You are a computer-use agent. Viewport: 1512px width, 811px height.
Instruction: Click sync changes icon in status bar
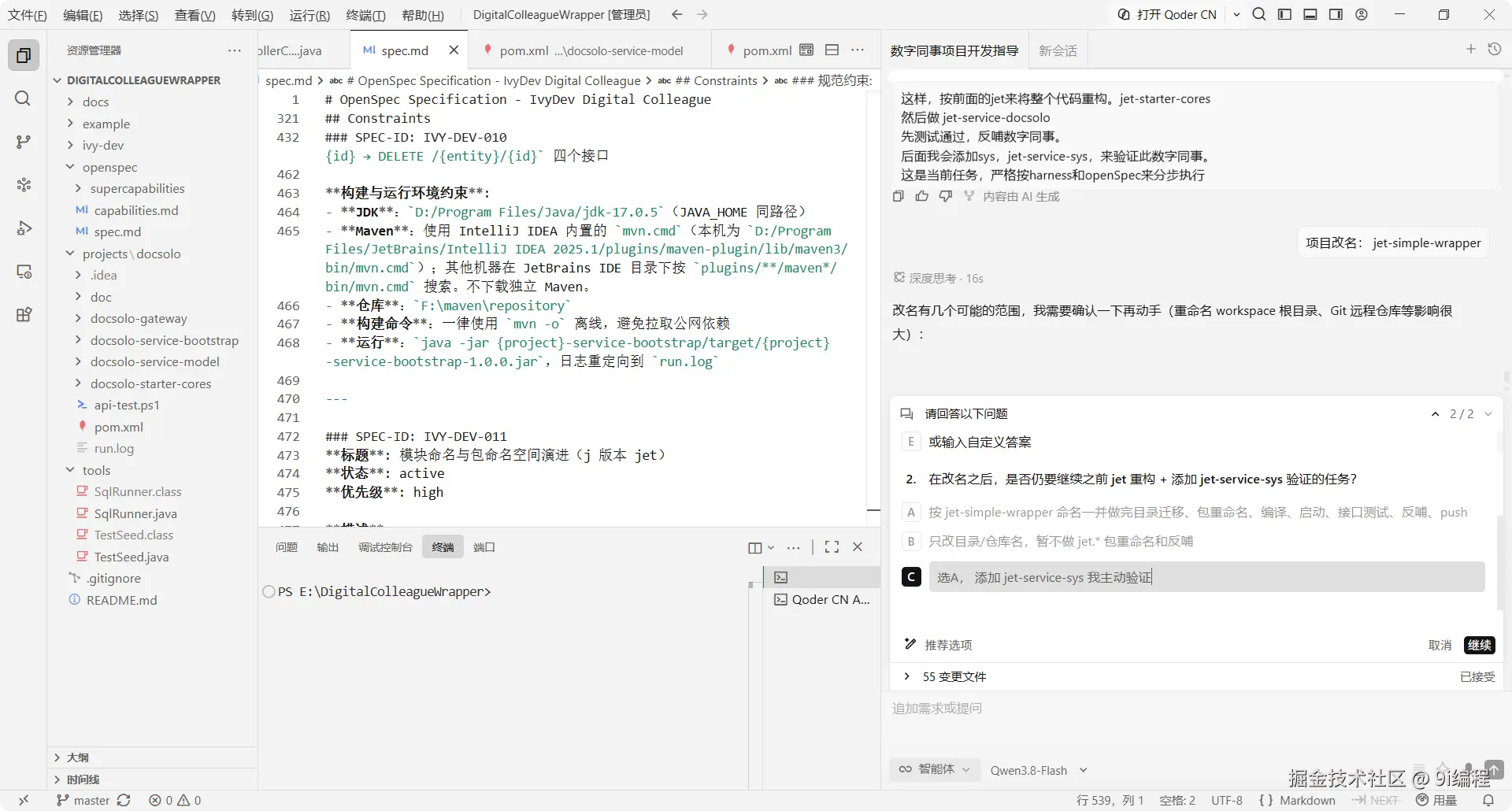(124, 800)
